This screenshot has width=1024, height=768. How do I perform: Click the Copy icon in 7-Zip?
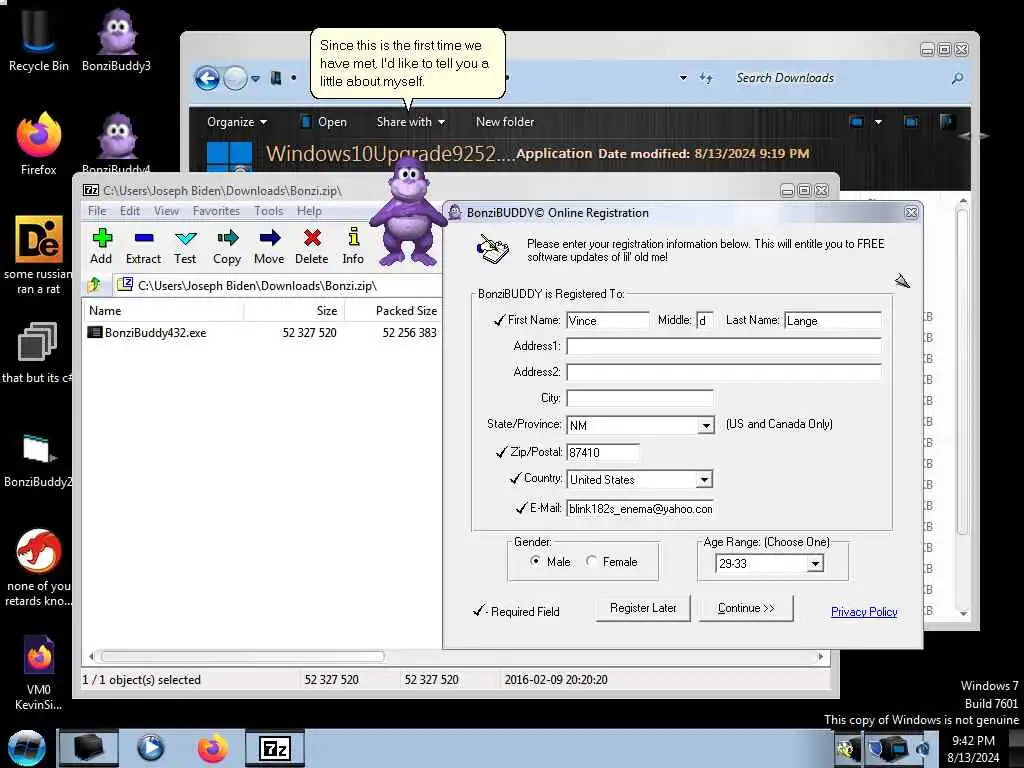click(227, 238)
